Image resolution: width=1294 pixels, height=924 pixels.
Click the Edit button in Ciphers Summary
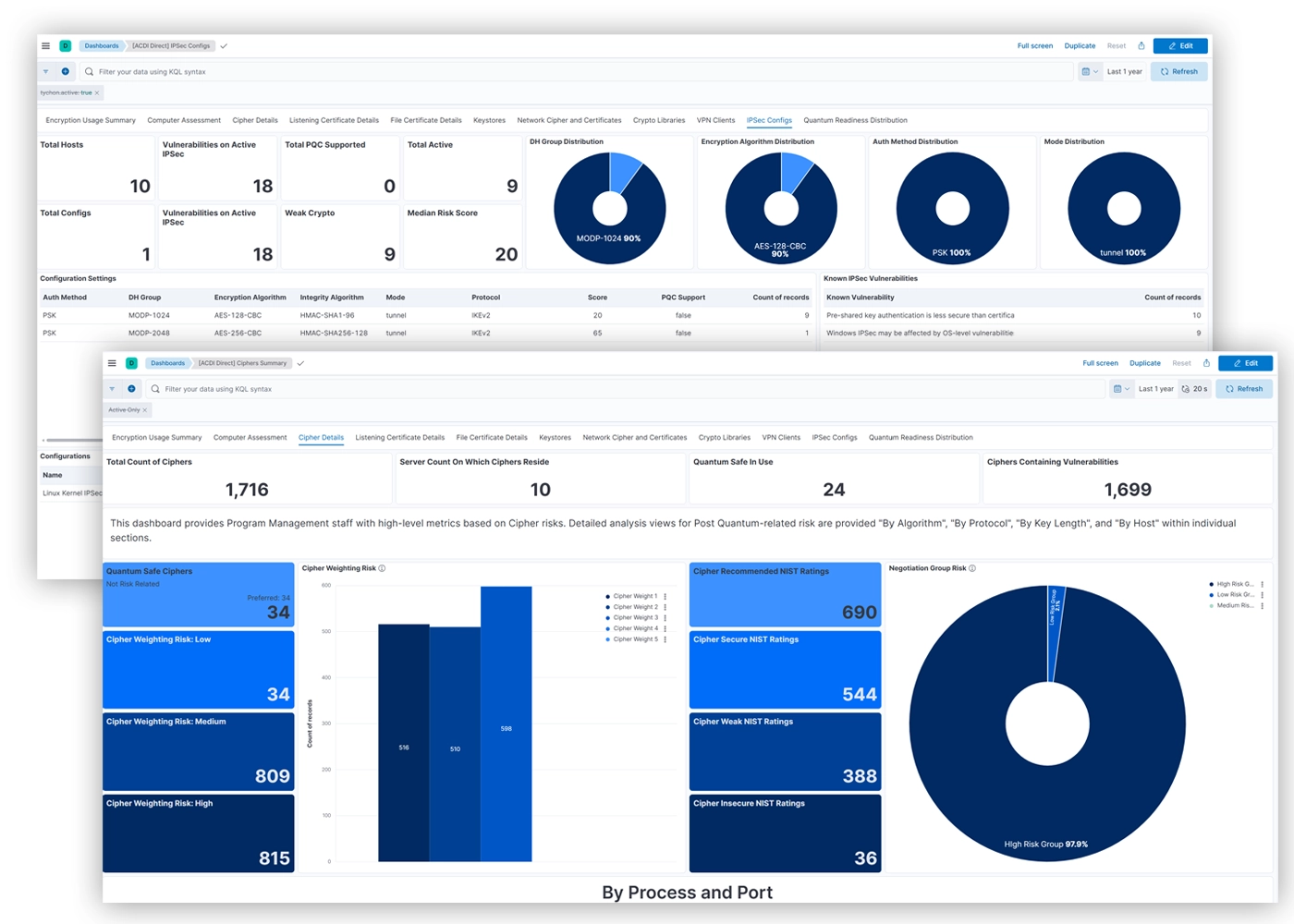pos(1245,363)
